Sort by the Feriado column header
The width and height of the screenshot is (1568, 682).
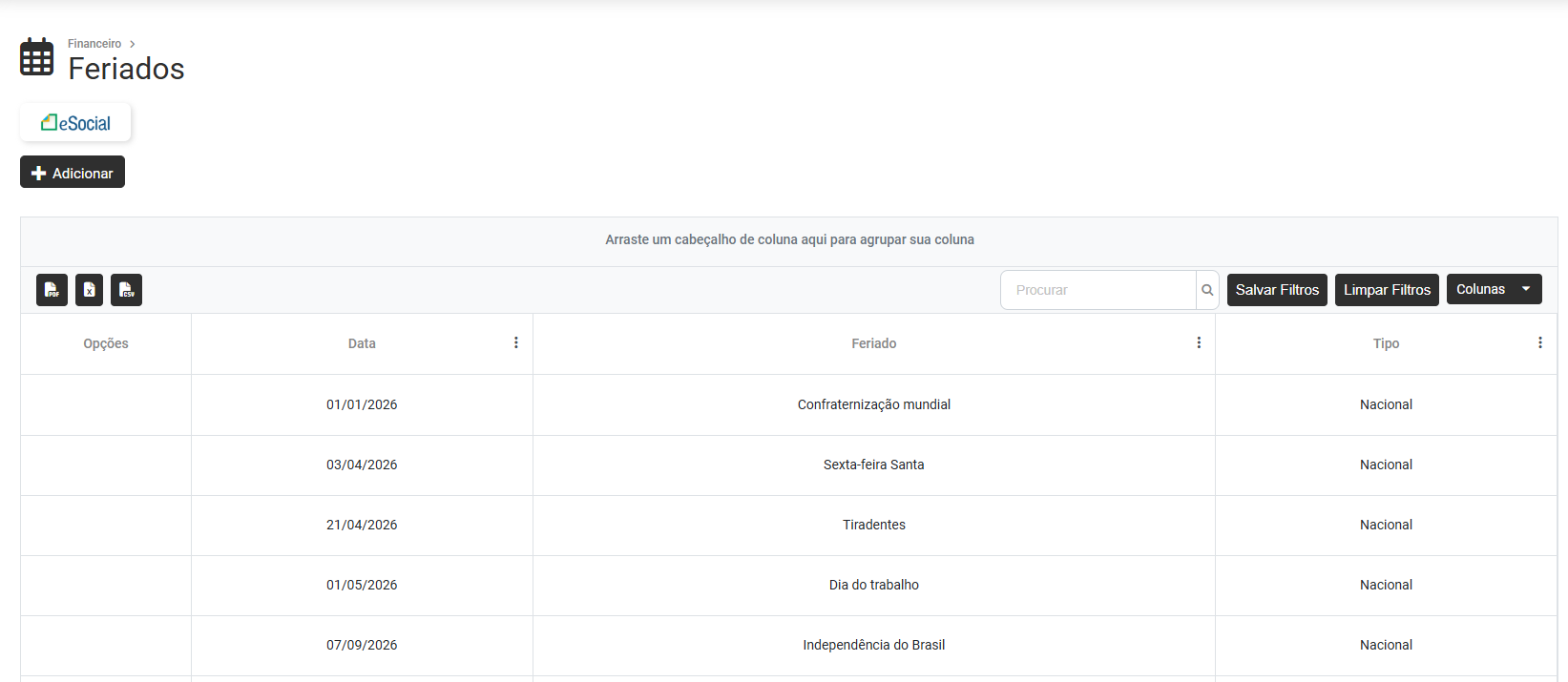pos(873,343)
